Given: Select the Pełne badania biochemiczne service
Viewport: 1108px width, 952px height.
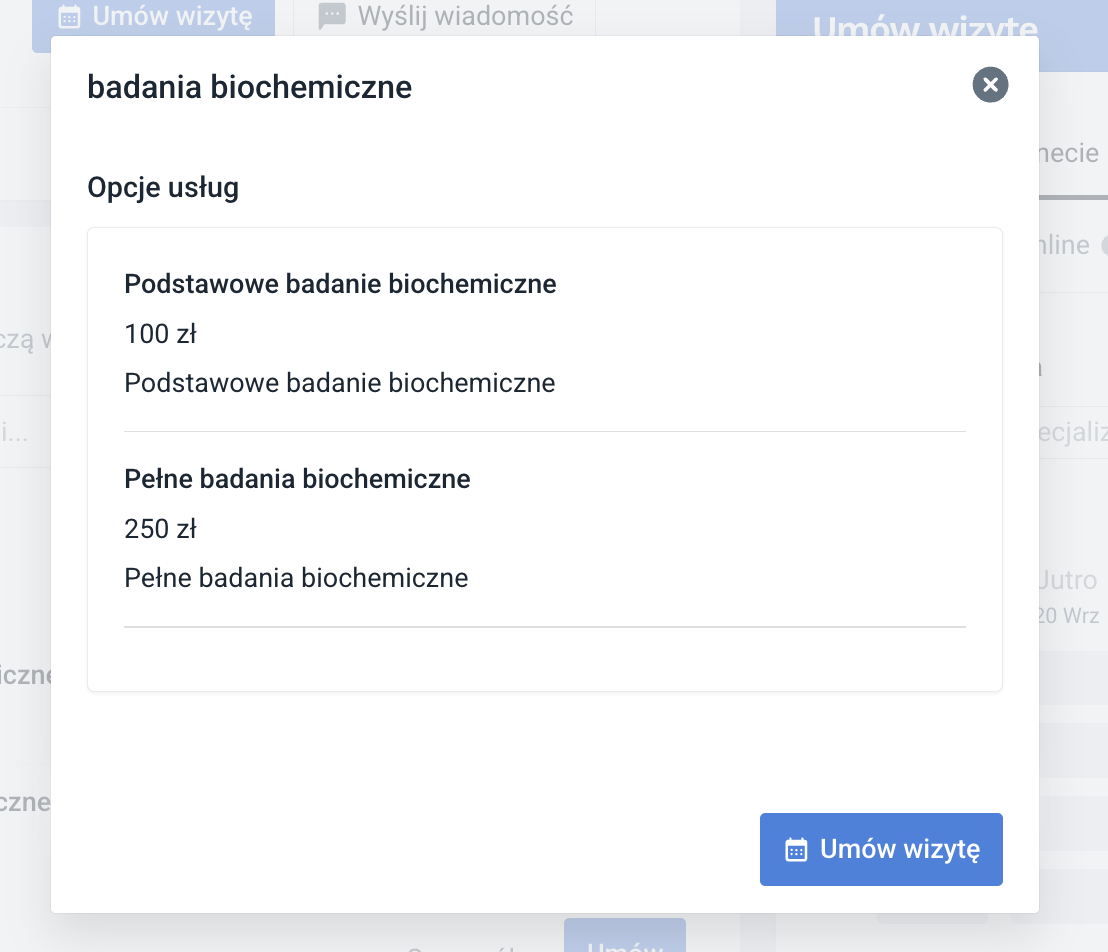Looking at the screenshot, I should tap(297, 478).
